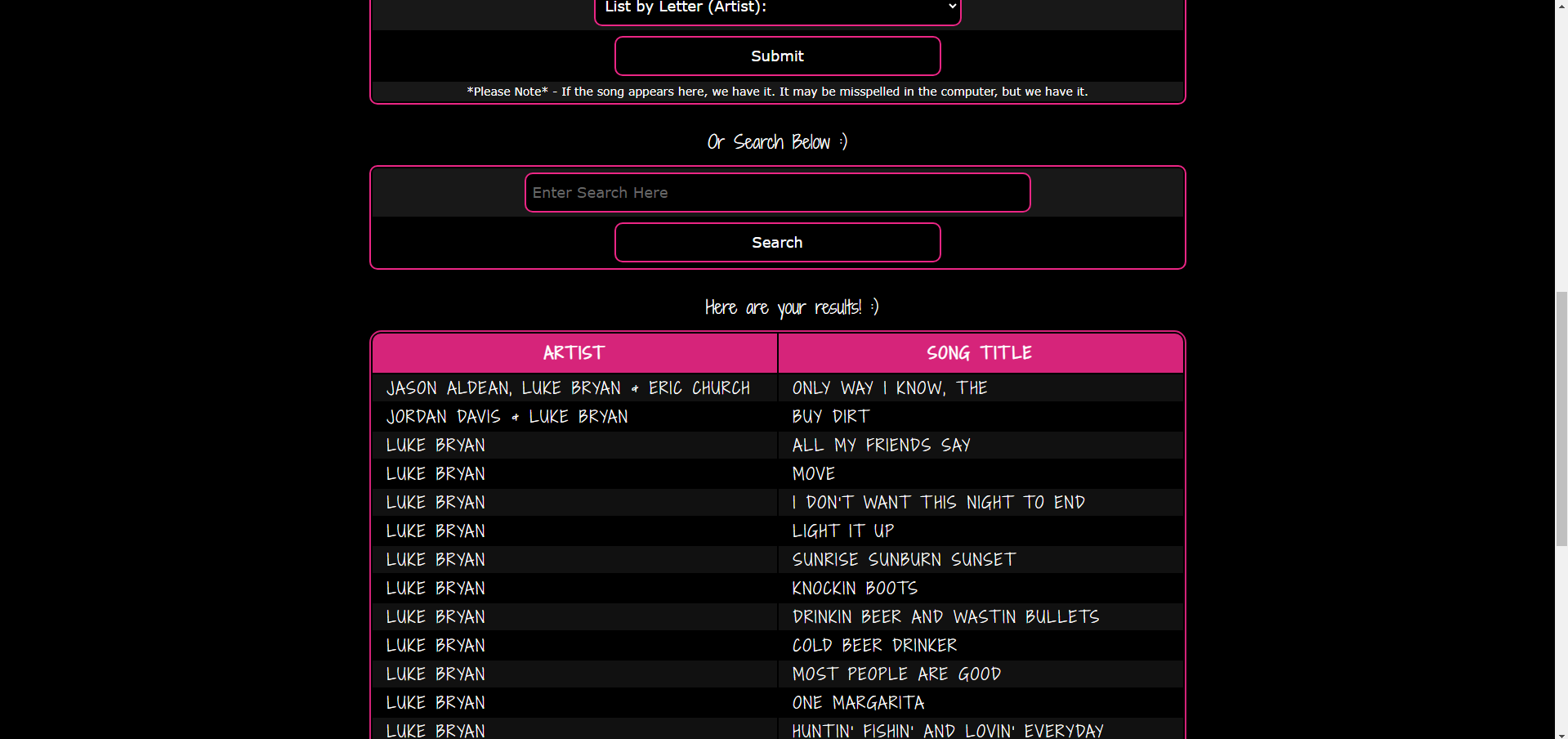Select artist Jason Aldean, Luke Bryan + Eric Church
This screenshot has height=739, width=1568.
(x=568, y=388)
